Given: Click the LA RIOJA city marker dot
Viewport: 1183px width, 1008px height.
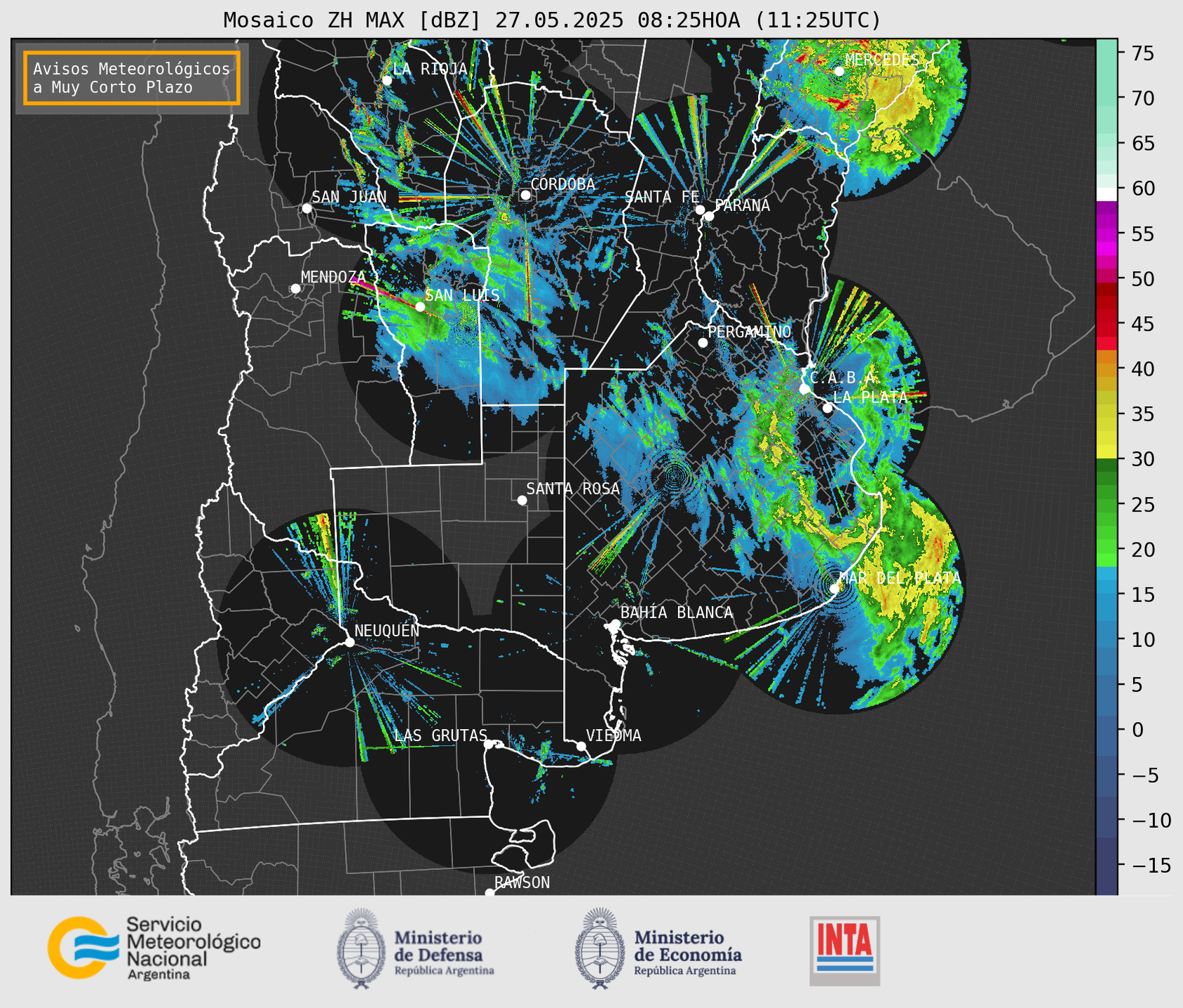Looking at the screenshot, I should (x=387, y=81).
